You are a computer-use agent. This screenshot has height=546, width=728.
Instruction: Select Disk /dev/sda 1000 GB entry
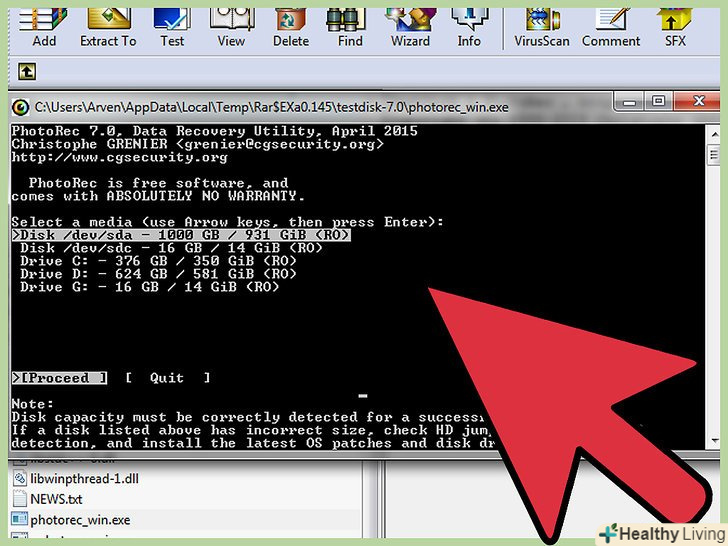181,235
